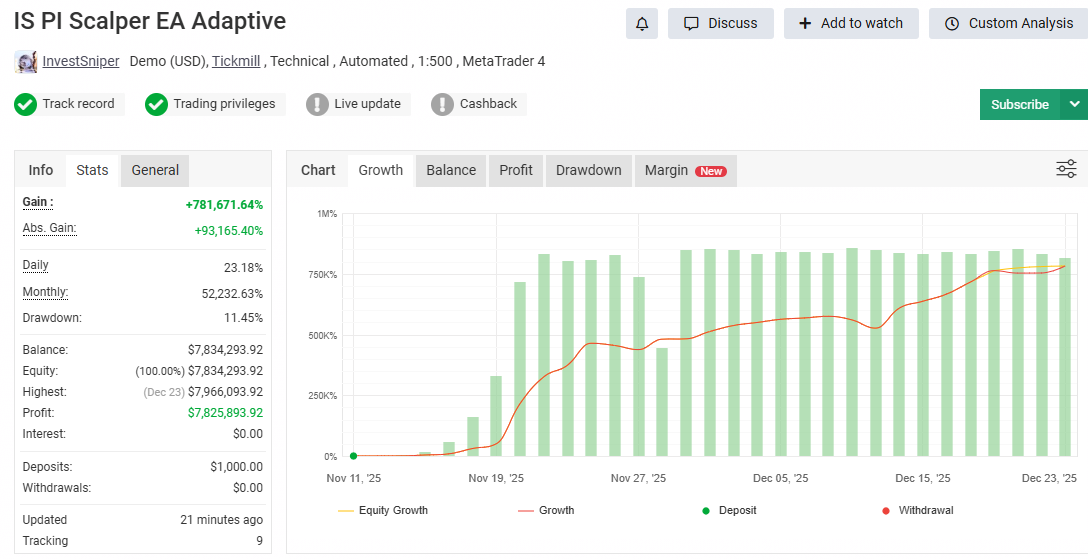Toggle the Withdrawal legend series
This screenshot has width=1088, height=559.
(x=917, y=510)
